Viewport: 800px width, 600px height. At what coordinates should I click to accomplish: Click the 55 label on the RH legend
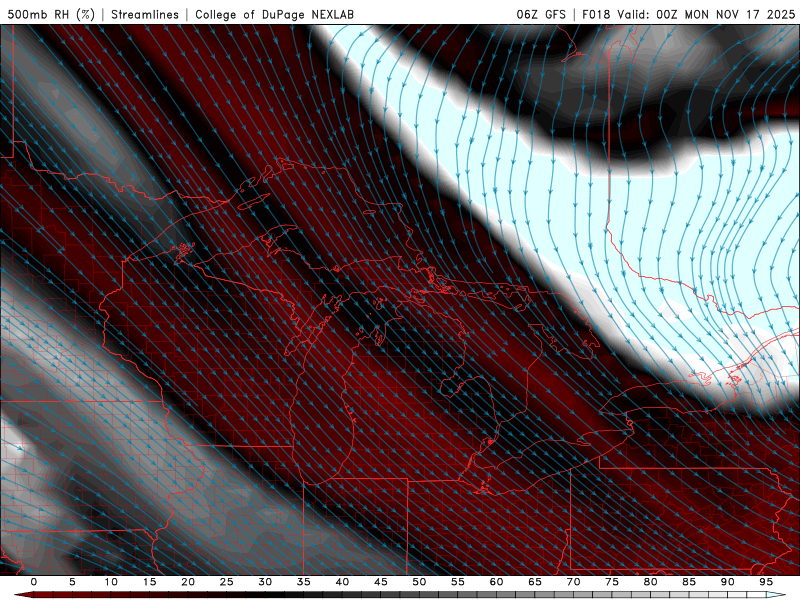coord(458,582)
